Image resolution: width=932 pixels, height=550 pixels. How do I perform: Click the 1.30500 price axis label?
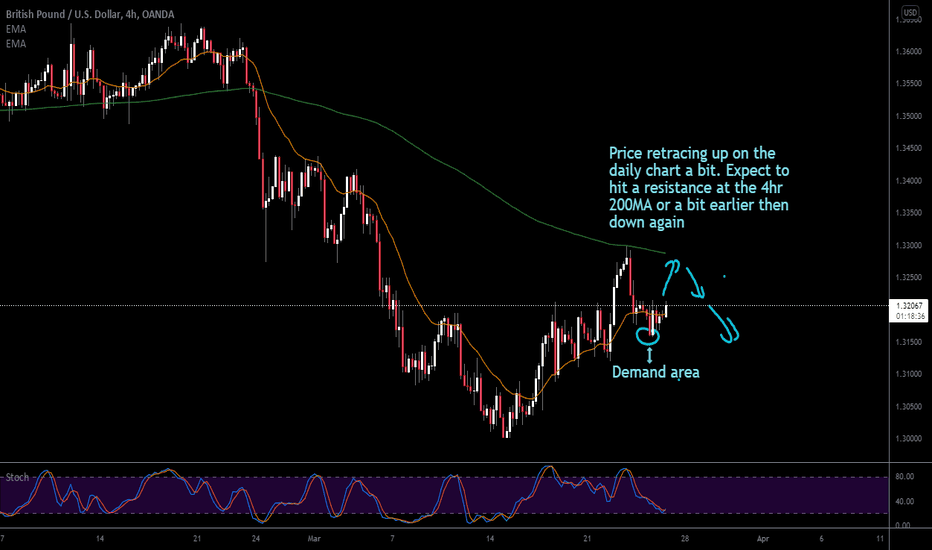908,407
